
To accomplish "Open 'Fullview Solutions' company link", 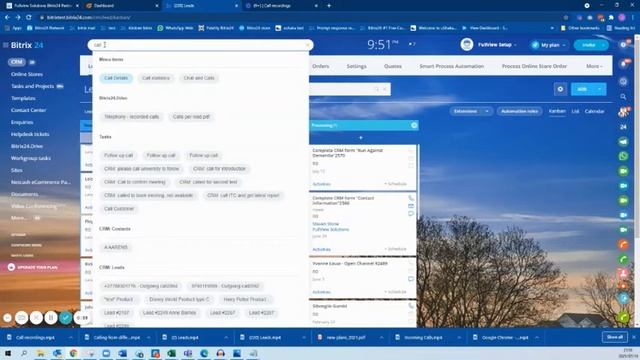I will pyautogui.click(x=331, y=229).
